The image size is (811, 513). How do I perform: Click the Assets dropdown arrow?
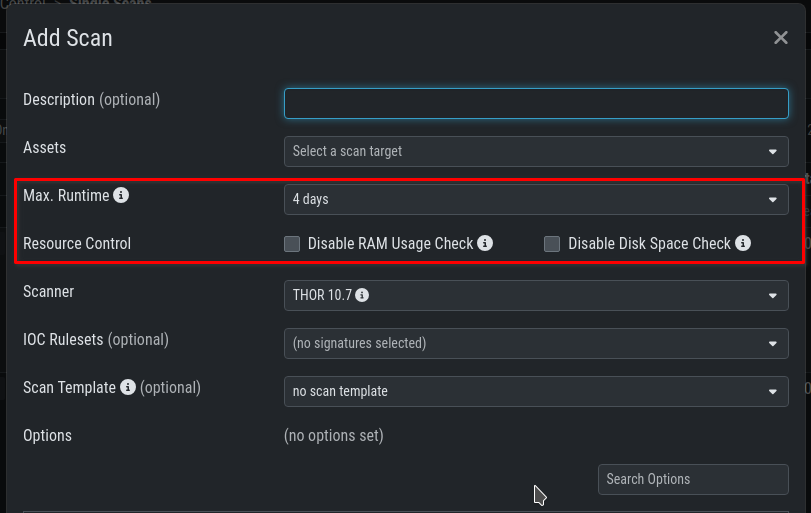pyautogui.click(x=773, y=151)
